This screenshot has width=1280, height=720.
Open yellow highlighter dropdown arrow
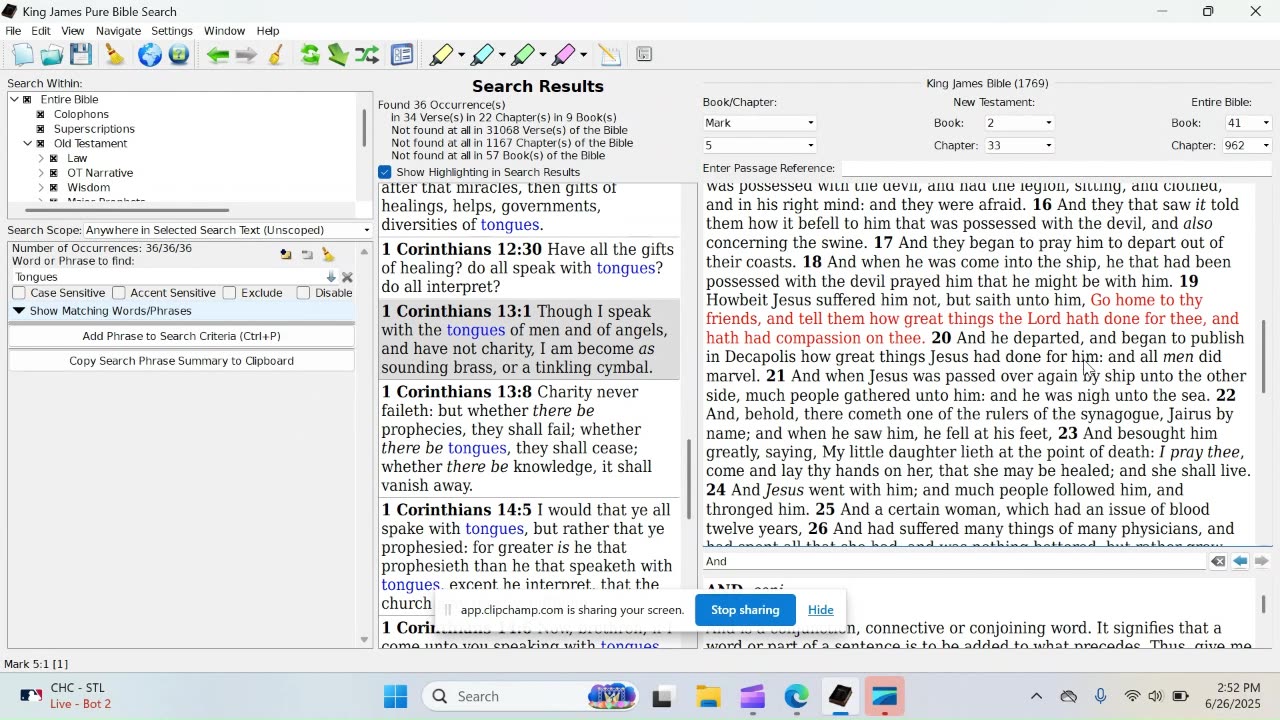click(x=461, y=55)
